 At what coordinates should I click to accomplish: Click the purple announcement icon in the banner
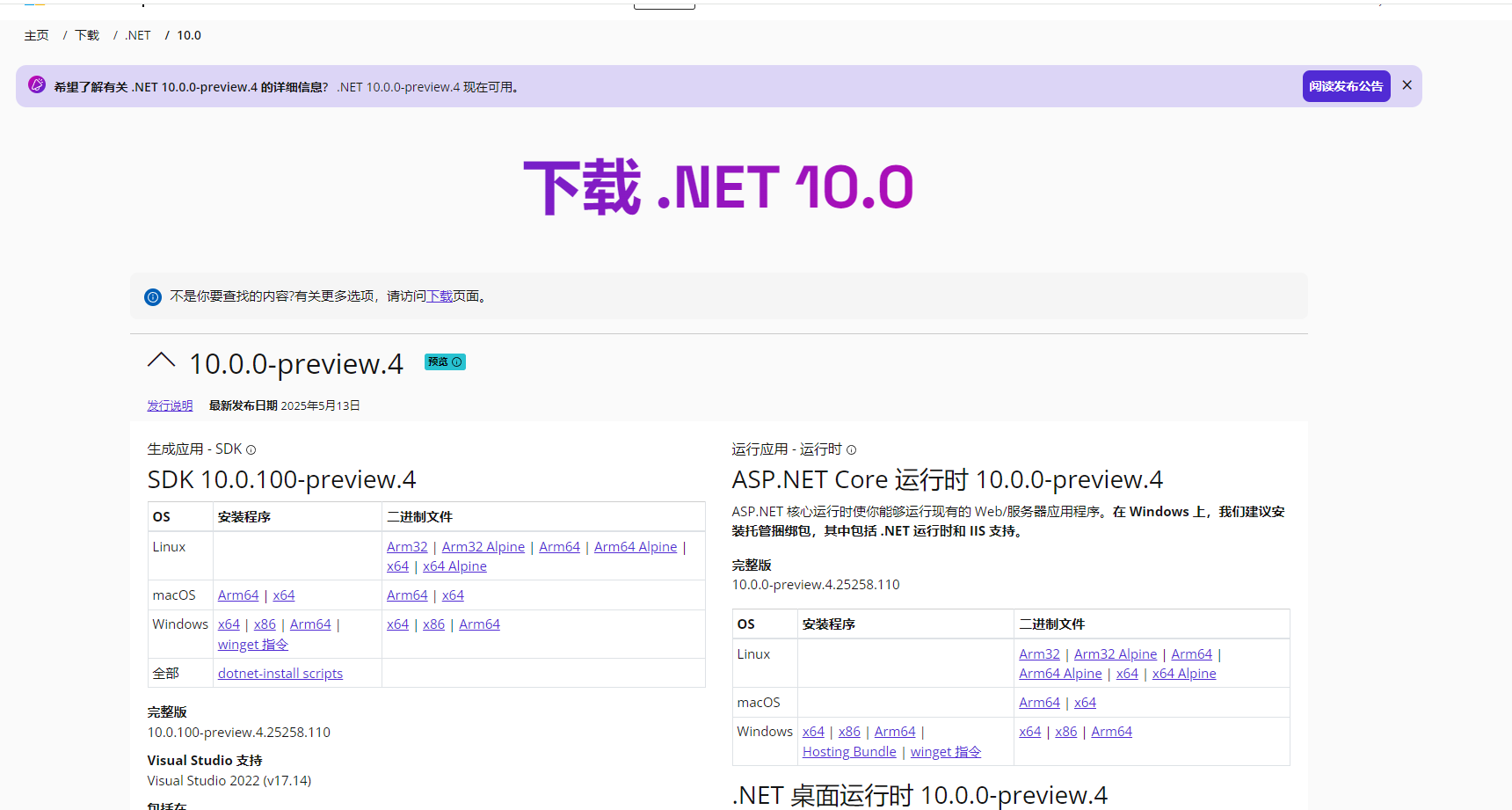pos(37,85)
